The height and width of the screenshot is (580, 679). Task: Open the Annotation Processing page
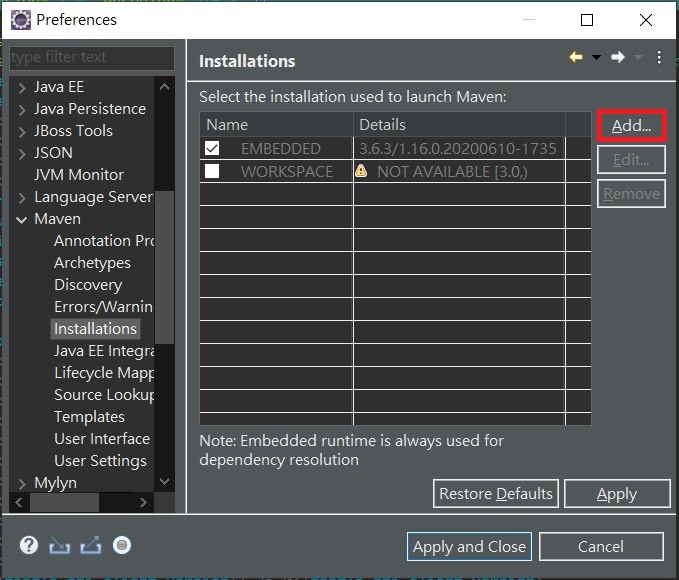tap(104, 240)
